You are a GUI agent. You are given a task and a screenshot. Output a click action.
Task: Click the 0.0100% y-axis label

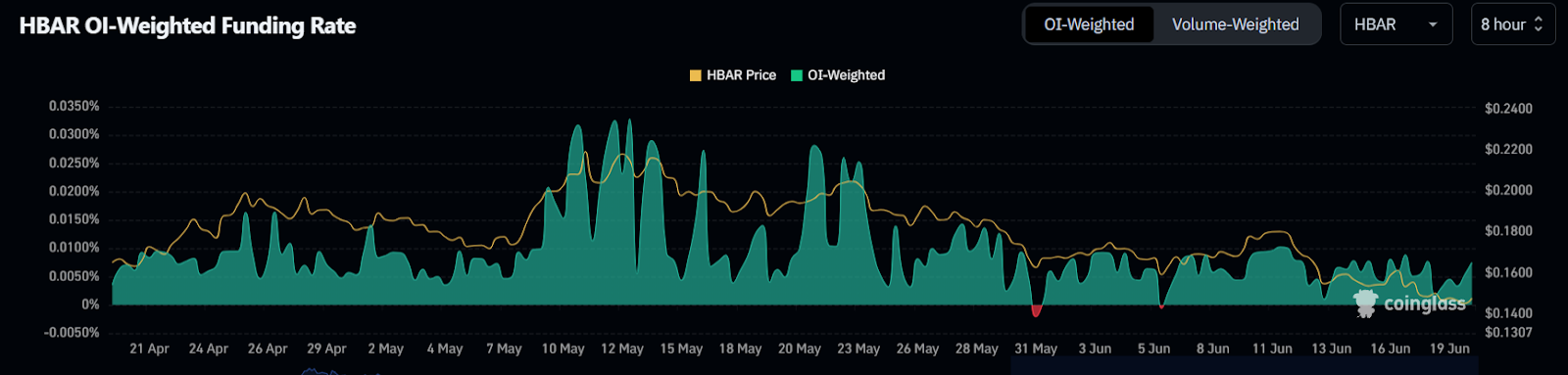tap(74, 248)
